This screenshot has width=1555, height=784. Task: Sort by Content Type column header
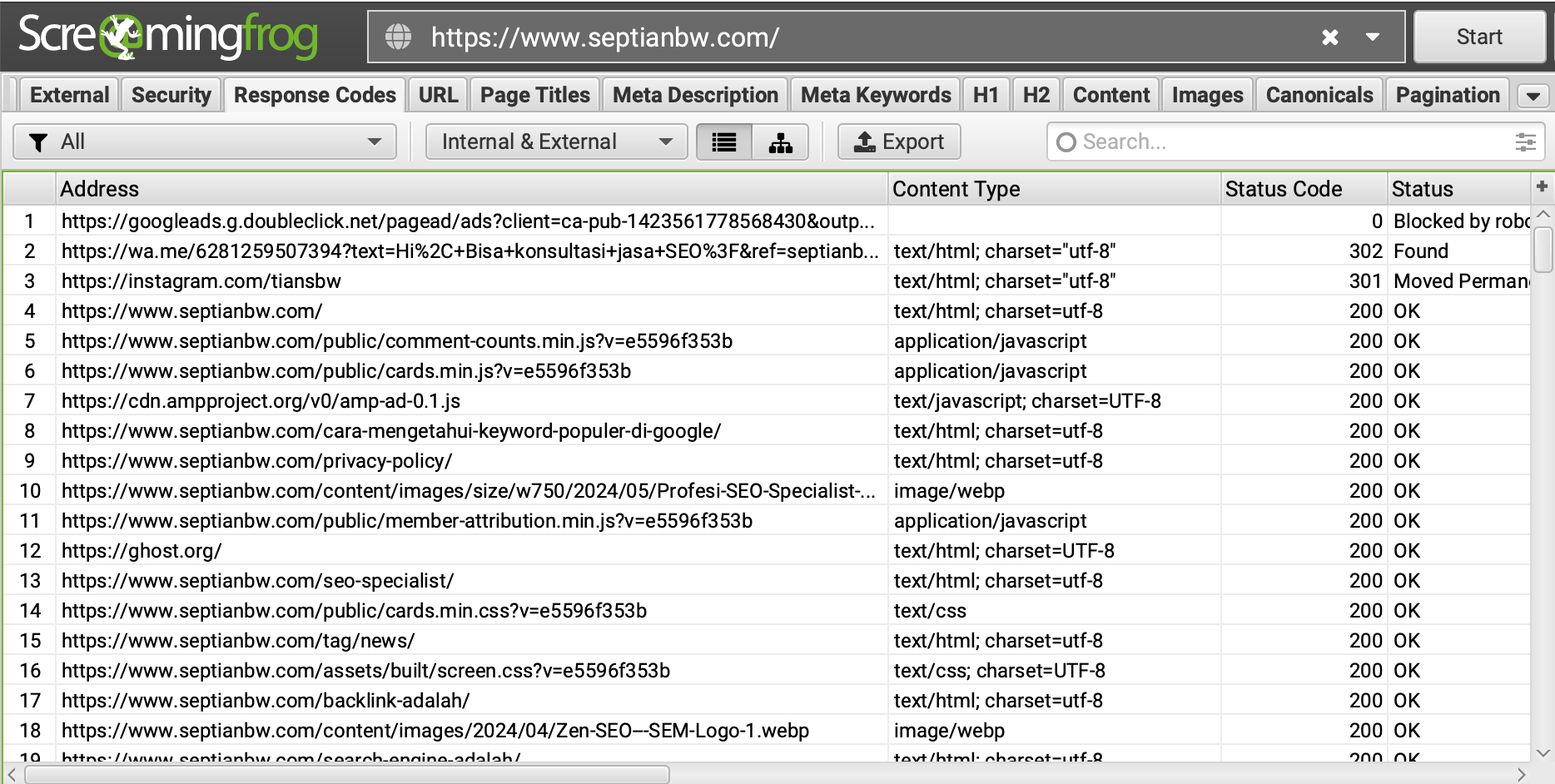pyautogui.click(x=1054, y=189)
